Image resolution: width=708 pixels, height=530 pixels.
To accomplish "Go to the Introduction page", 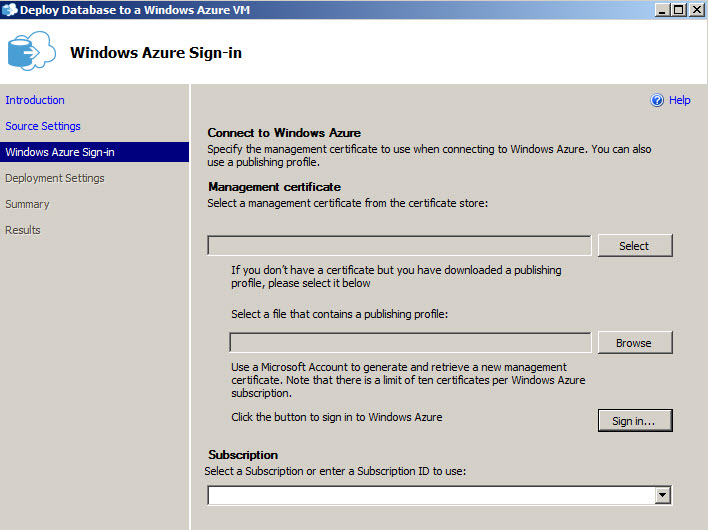I will [x=35, y=100].
